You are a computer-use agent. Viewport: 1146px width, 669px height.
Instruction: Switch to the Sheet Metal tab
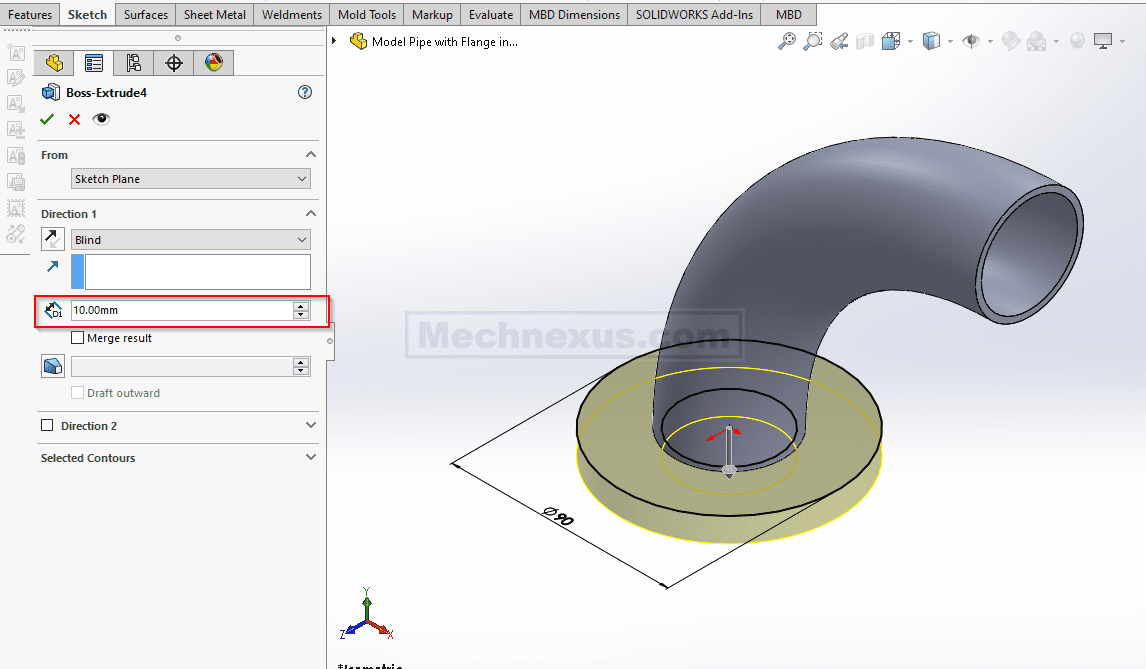click(214, 15)
